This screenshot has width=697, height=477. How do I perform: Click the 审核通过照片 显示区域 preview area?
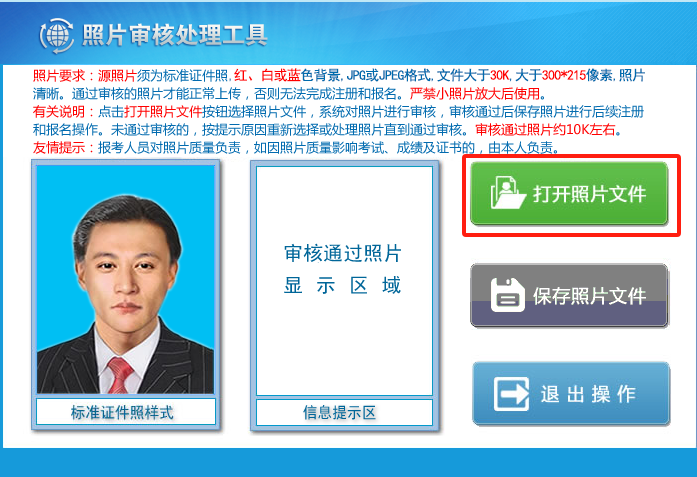click(x=344, y=281)
